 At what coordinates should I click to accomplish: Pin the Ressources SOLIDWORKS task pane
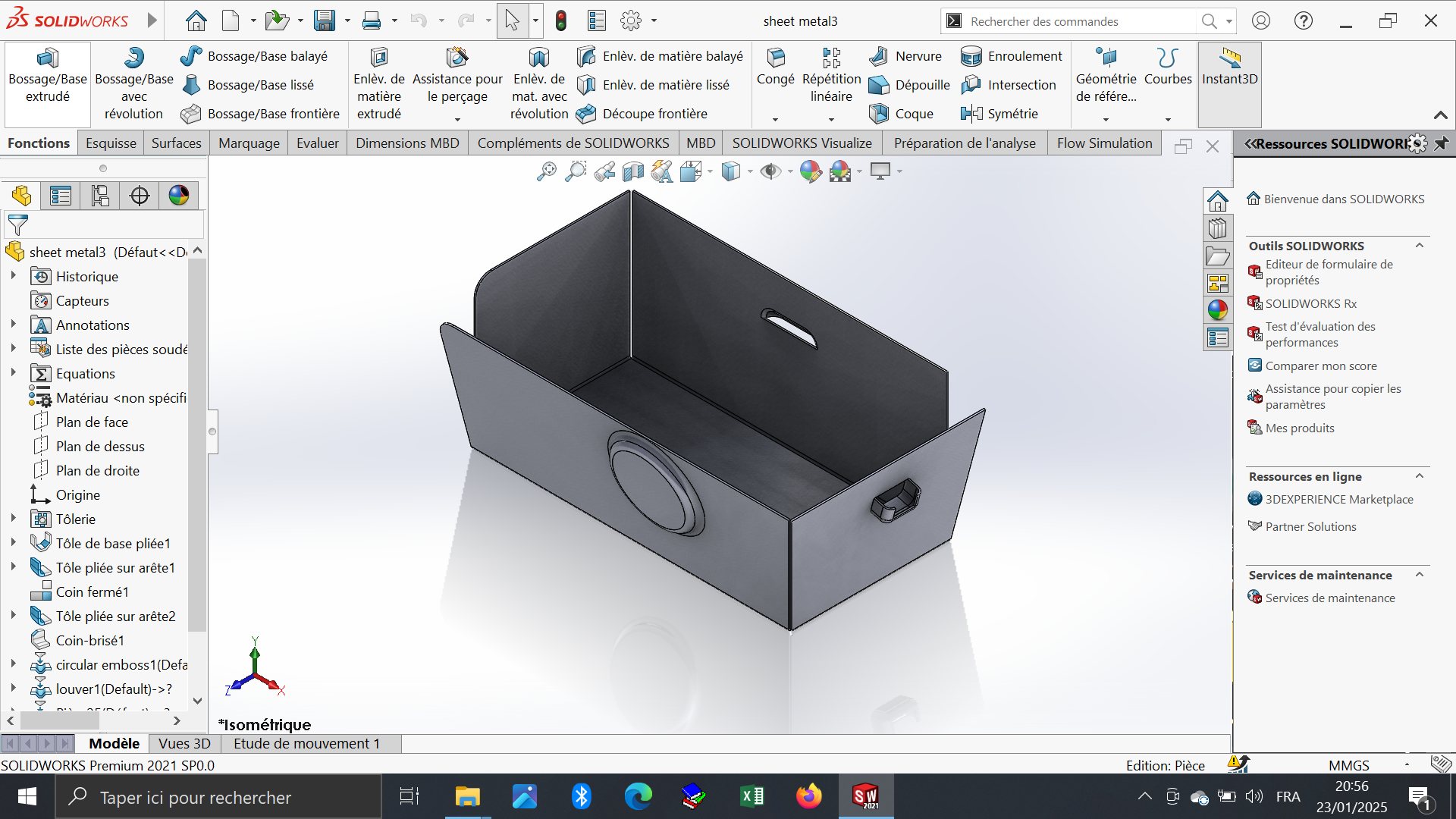[1442, 143]
